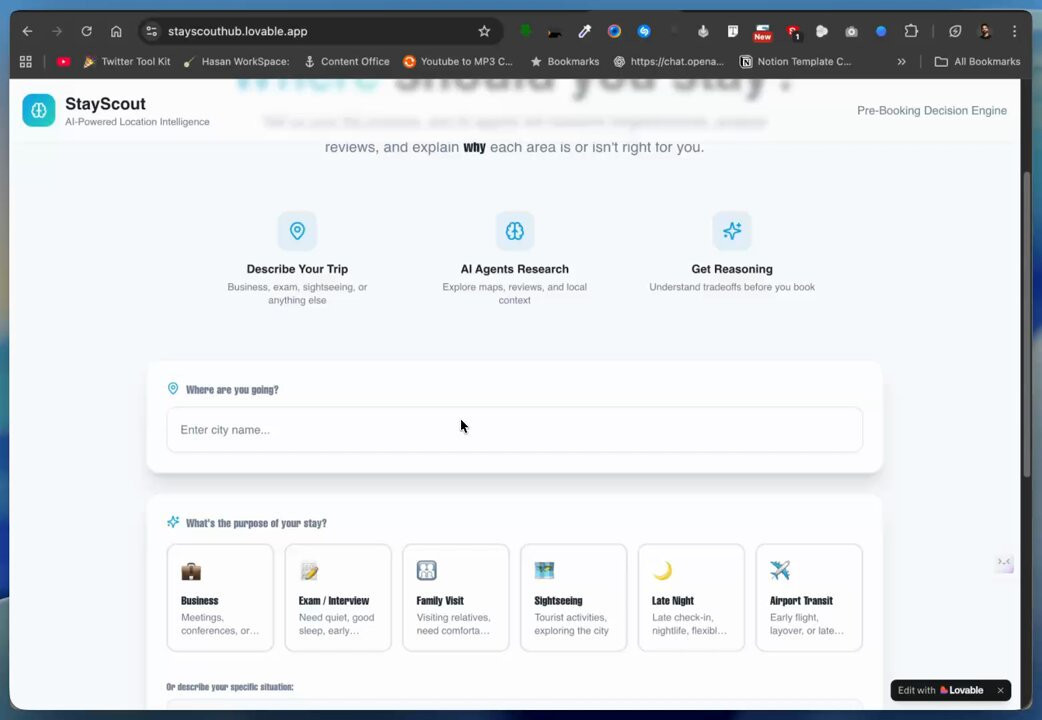Viewport: 1042px width, 720px height.
Task: Open Notion Template bookmark
Action: 795,62
